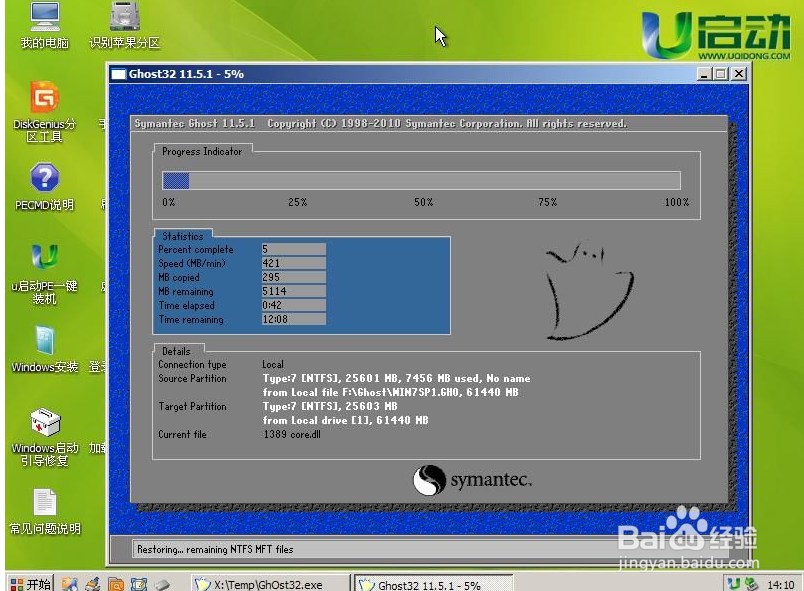Maximize the Ghost32 window
Screen dimensions: 804x591
tap(721, 74)
